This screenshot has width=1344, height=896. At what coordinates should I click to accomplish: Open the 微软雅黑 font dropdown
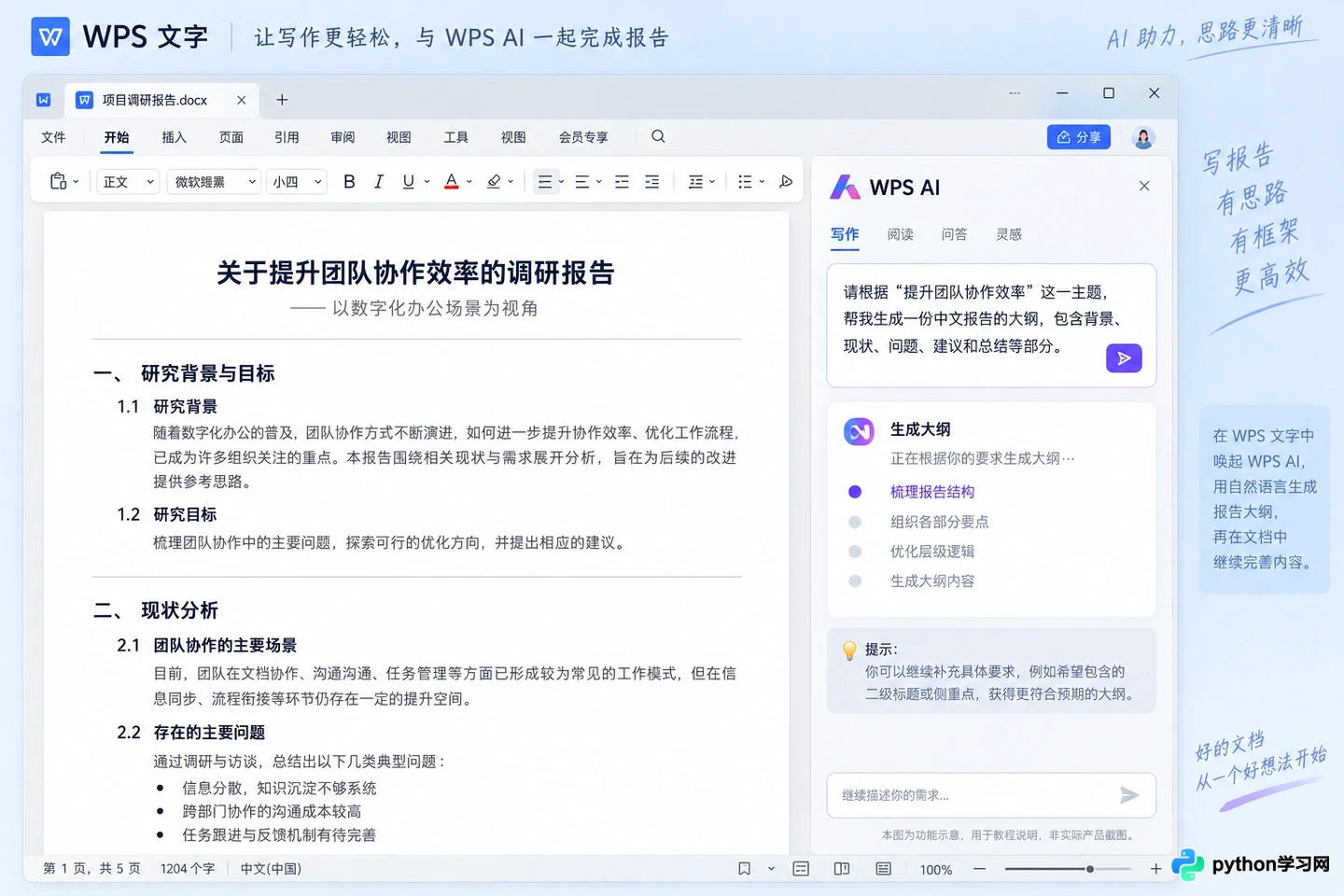215,182
